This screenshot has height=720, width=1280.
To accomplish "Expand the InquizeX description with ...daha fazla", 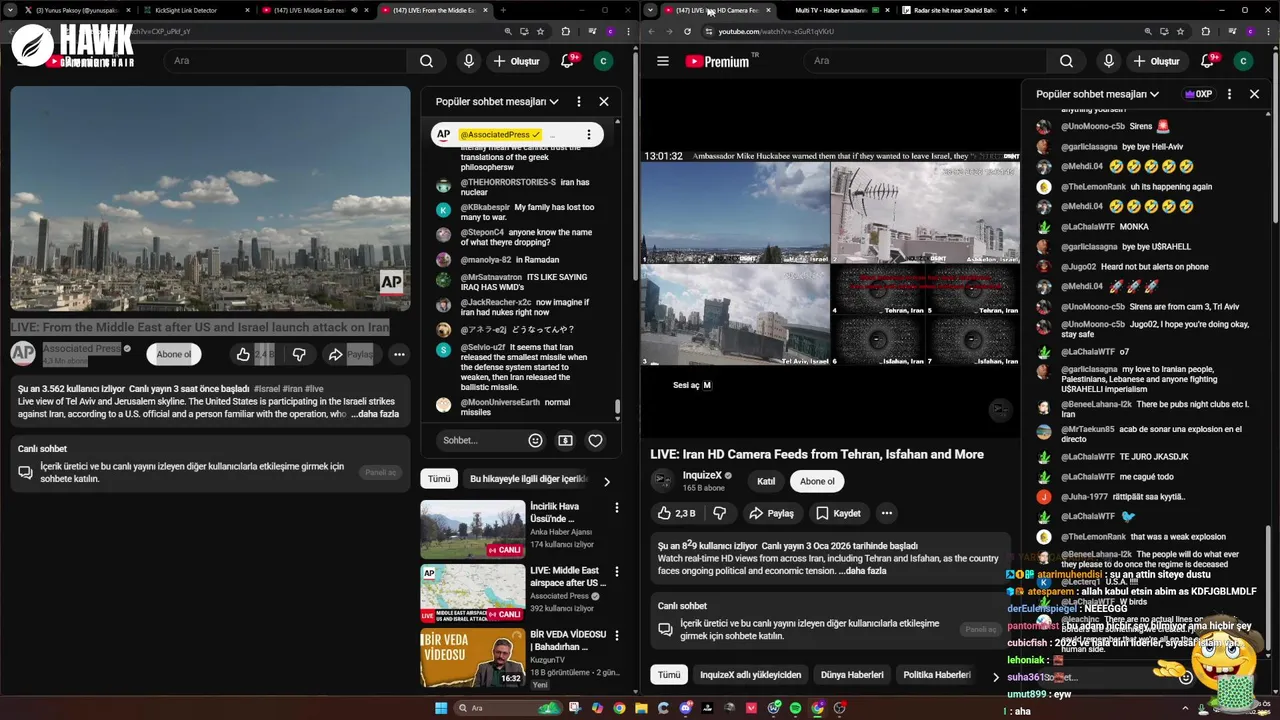I will click(x=862, y=571).
